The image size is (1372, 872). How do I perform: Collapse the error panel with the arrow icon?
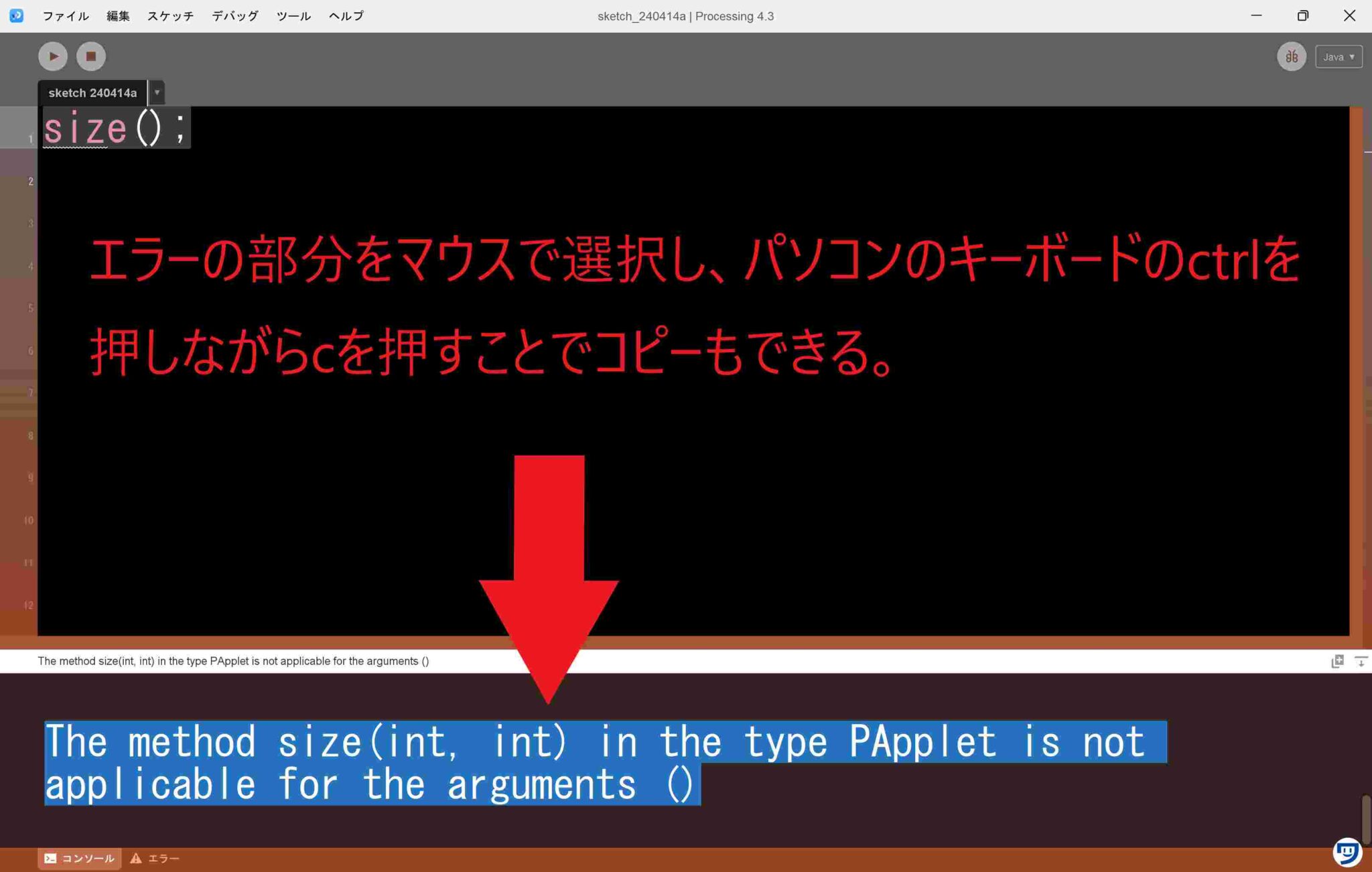[x=1361, y=662]
